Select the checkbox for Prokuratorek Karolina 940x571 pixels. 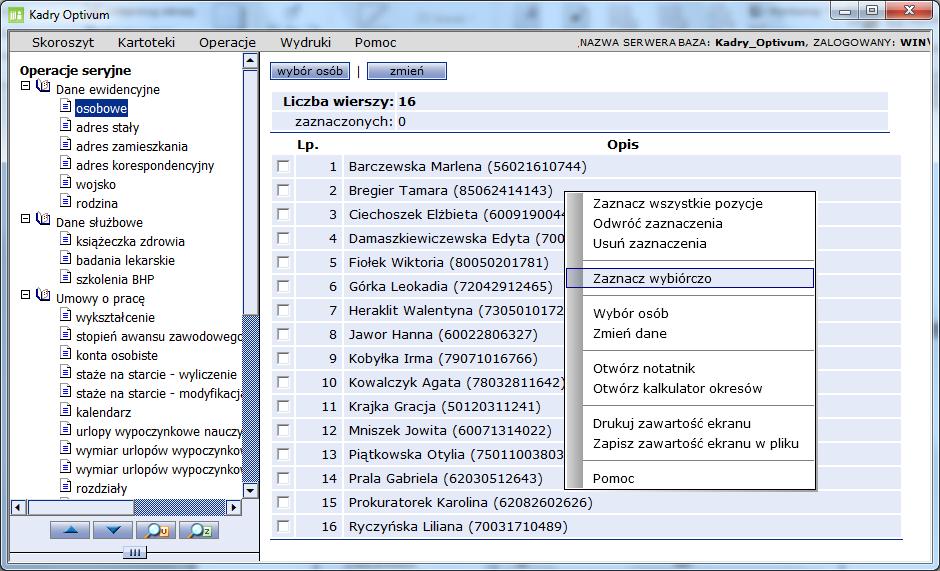tap(283, 502)
